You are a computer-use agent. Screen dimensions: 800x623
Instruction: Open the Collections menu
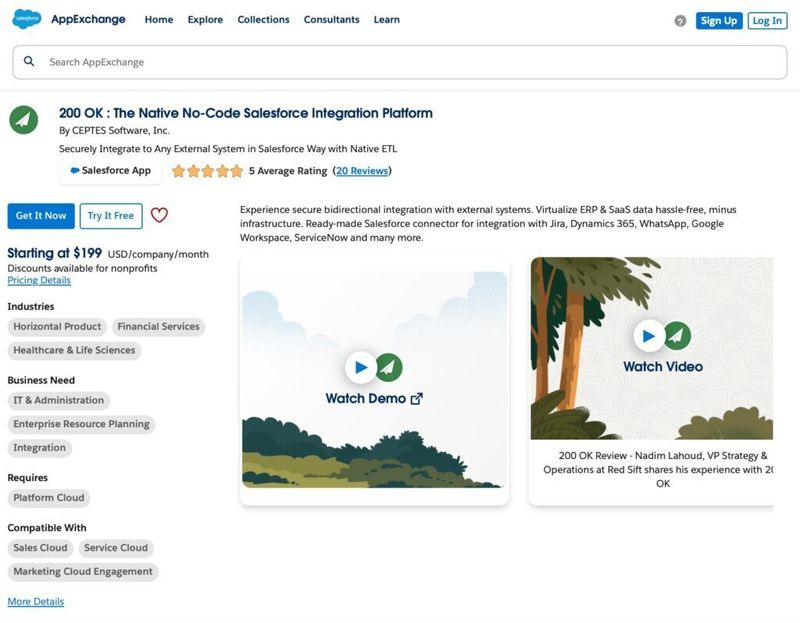coord(263,19)
